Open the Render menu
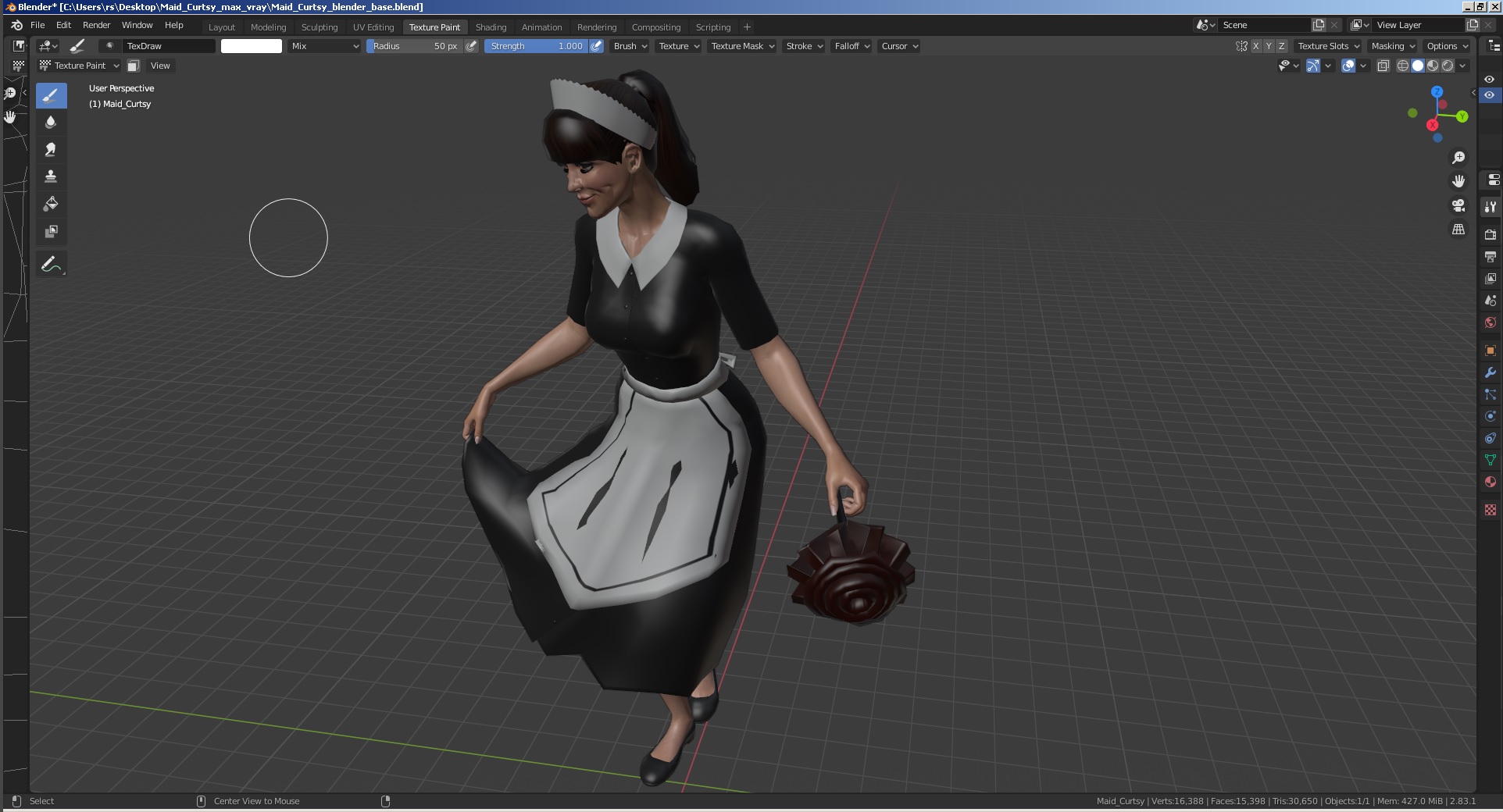Screen dimensions: 1503x812 tap(97, 25)
